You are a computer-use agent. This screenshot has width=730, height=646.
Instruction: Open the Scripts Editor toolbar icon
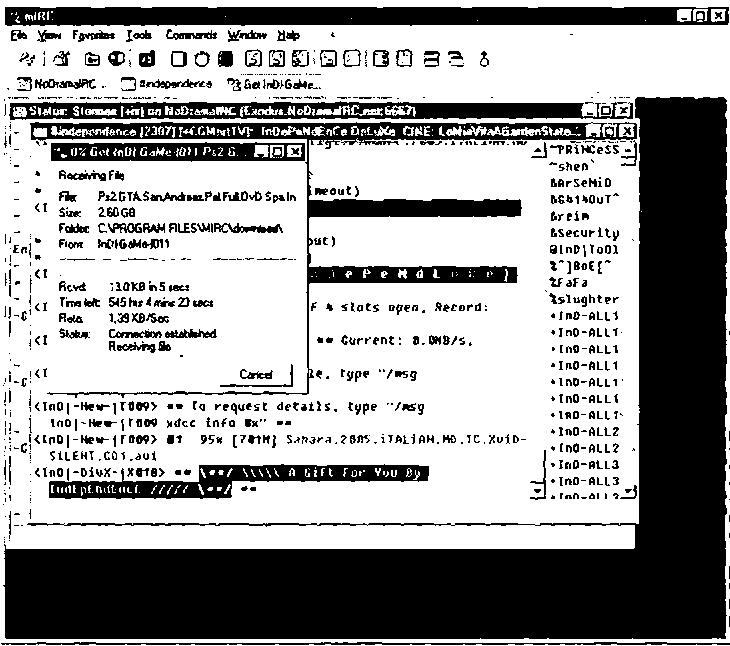tap(148, 59)
